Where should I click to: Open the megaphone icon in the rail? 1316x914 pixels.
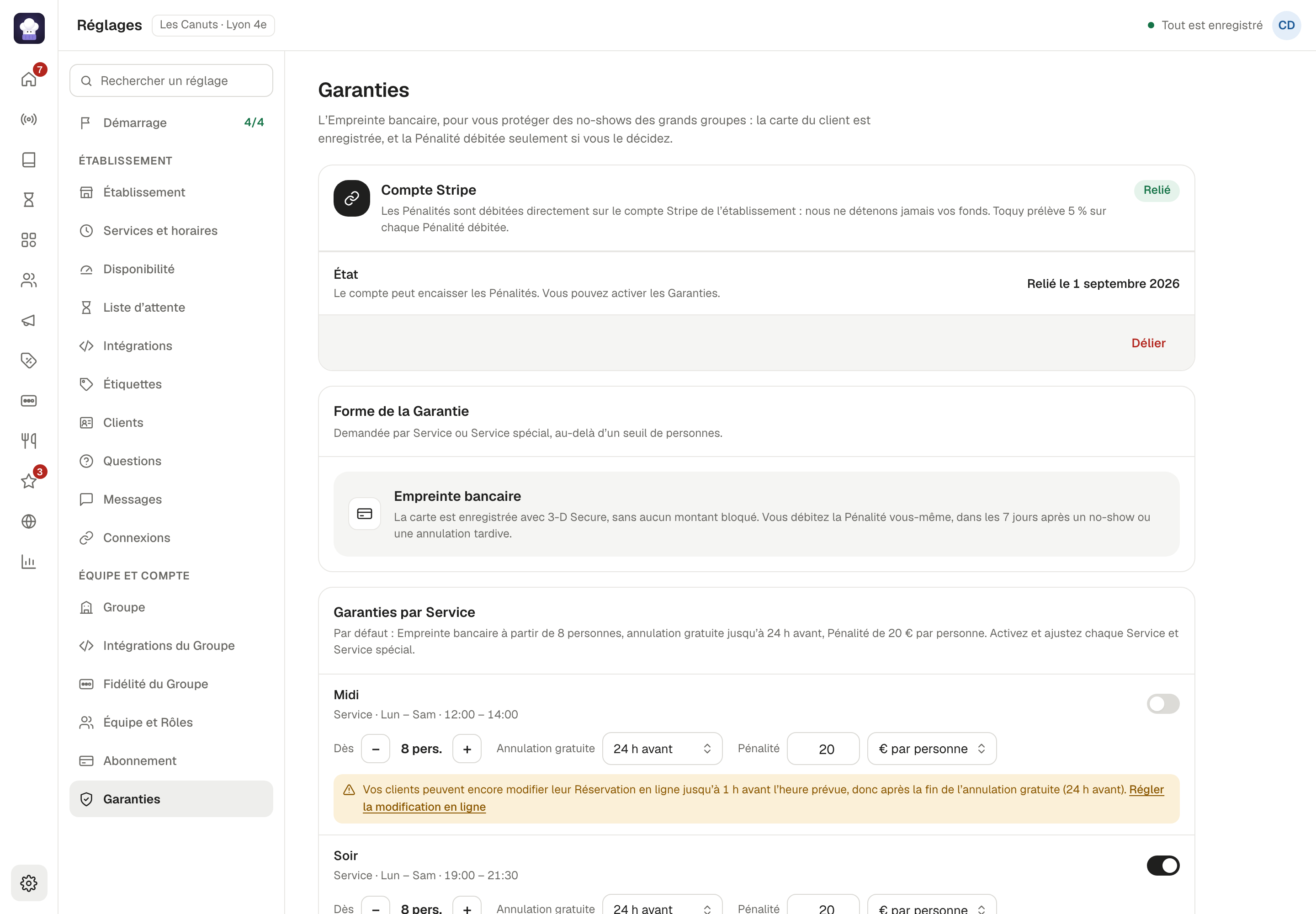(x=29, y=320)
